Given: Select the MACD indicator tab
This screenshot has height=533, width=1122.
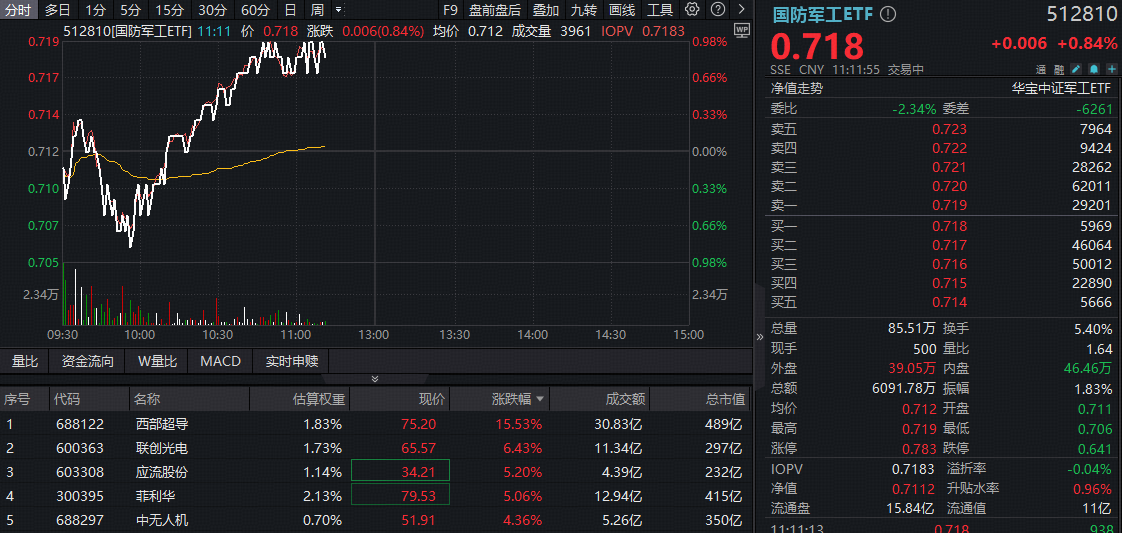Looking at the screenshot, I should 220,361.
